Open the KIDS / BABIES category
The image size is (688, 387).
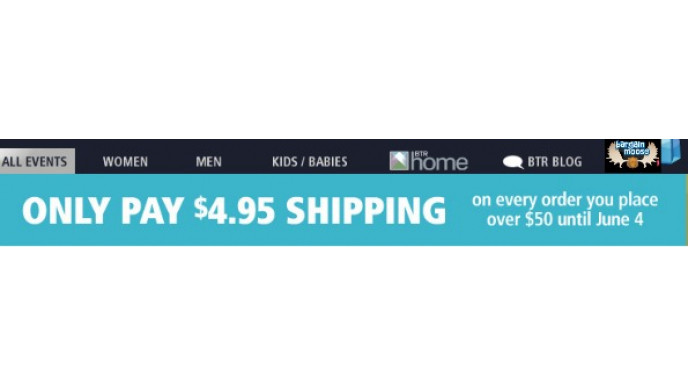309,161
